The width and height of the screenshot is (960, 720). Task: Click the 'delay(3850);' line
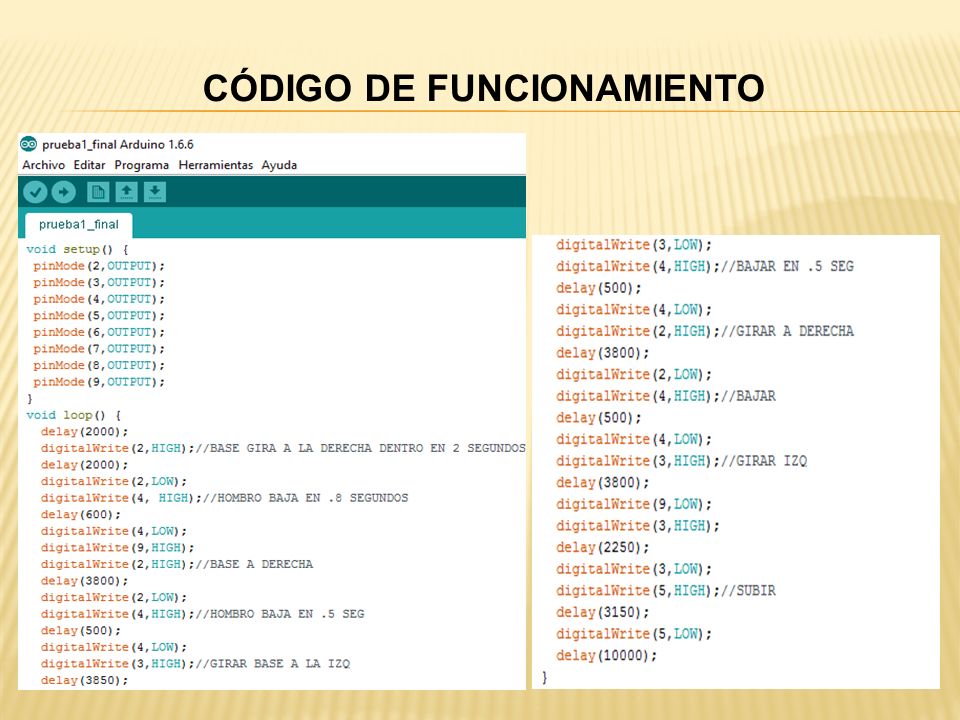click(x=84, y=680)
